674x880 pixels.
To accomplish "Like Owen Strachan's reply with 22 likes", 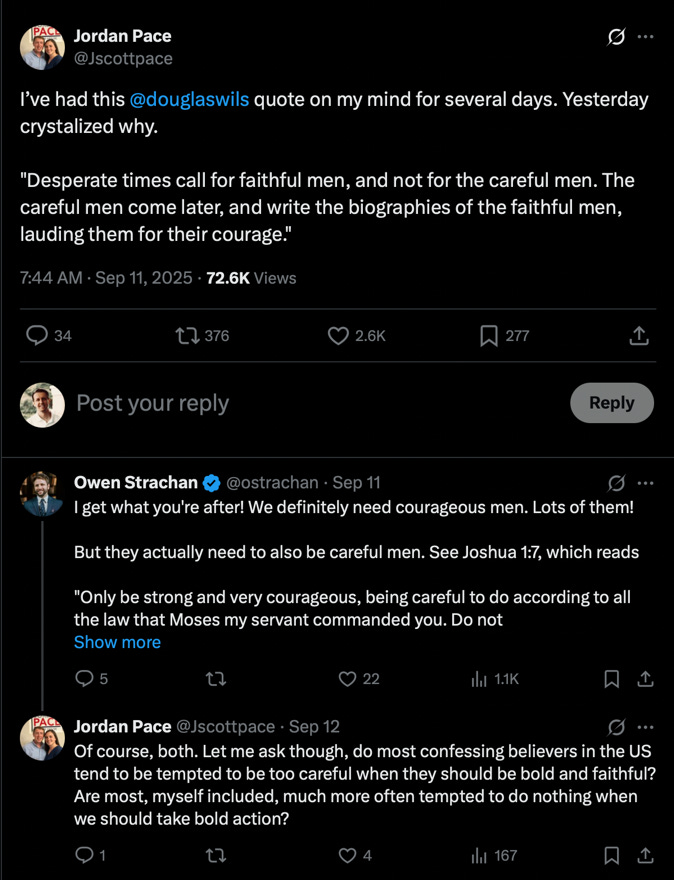I will (x=347, y=679).
